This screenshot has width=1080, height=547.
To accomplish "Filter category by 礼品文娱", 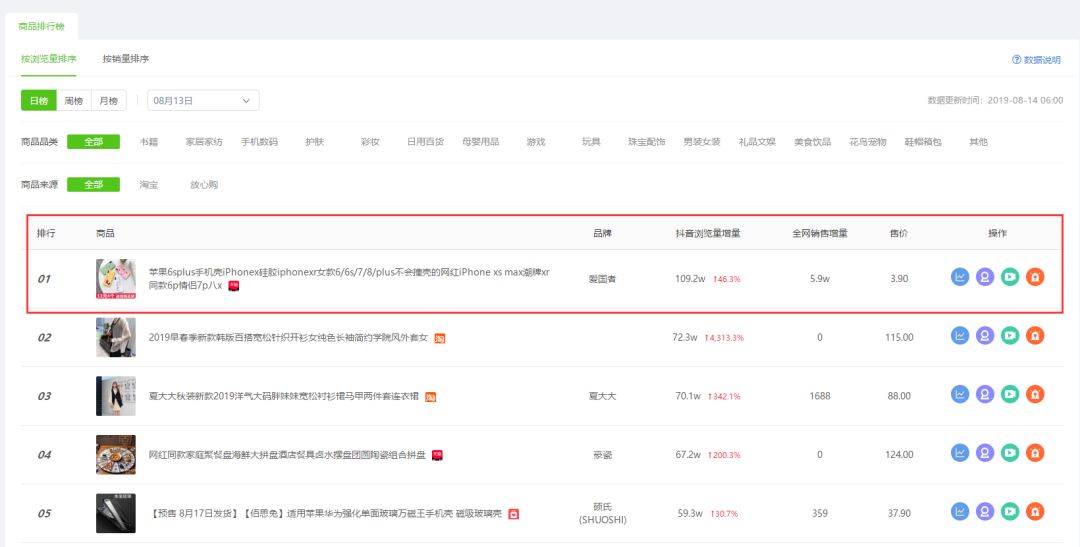I will (x=757, y=142).
